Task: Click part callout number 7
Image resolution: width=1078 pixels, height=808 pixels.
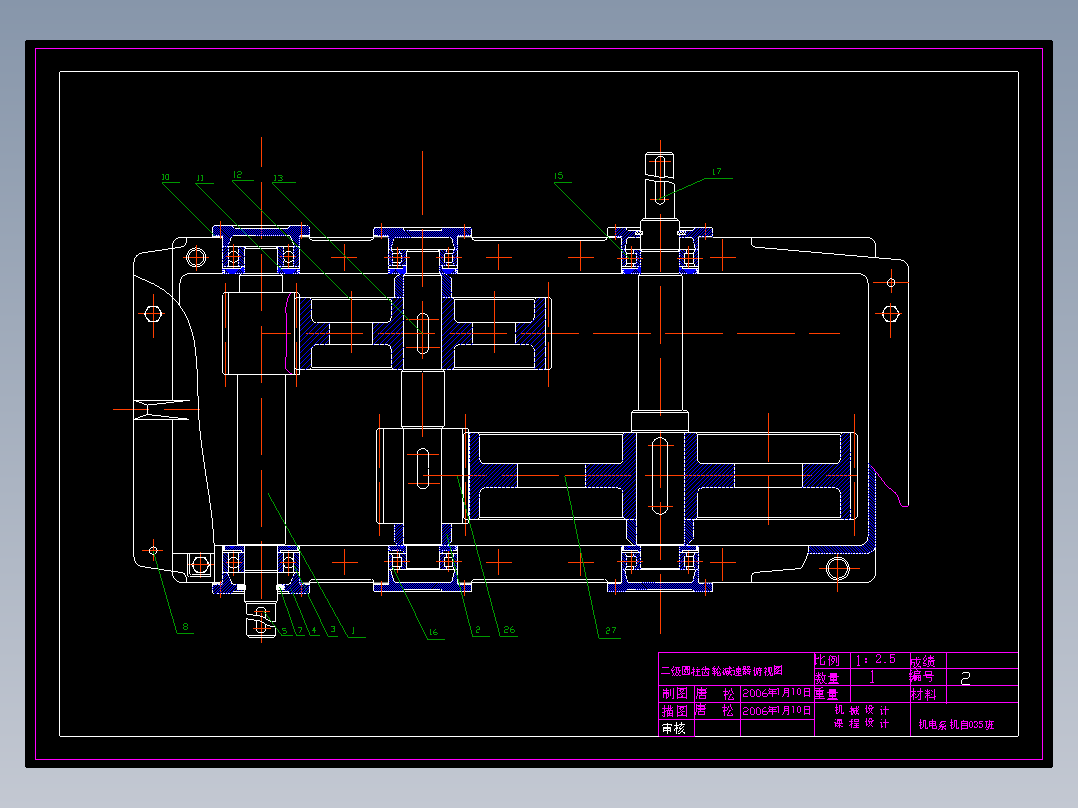Action: coord(300,631)
